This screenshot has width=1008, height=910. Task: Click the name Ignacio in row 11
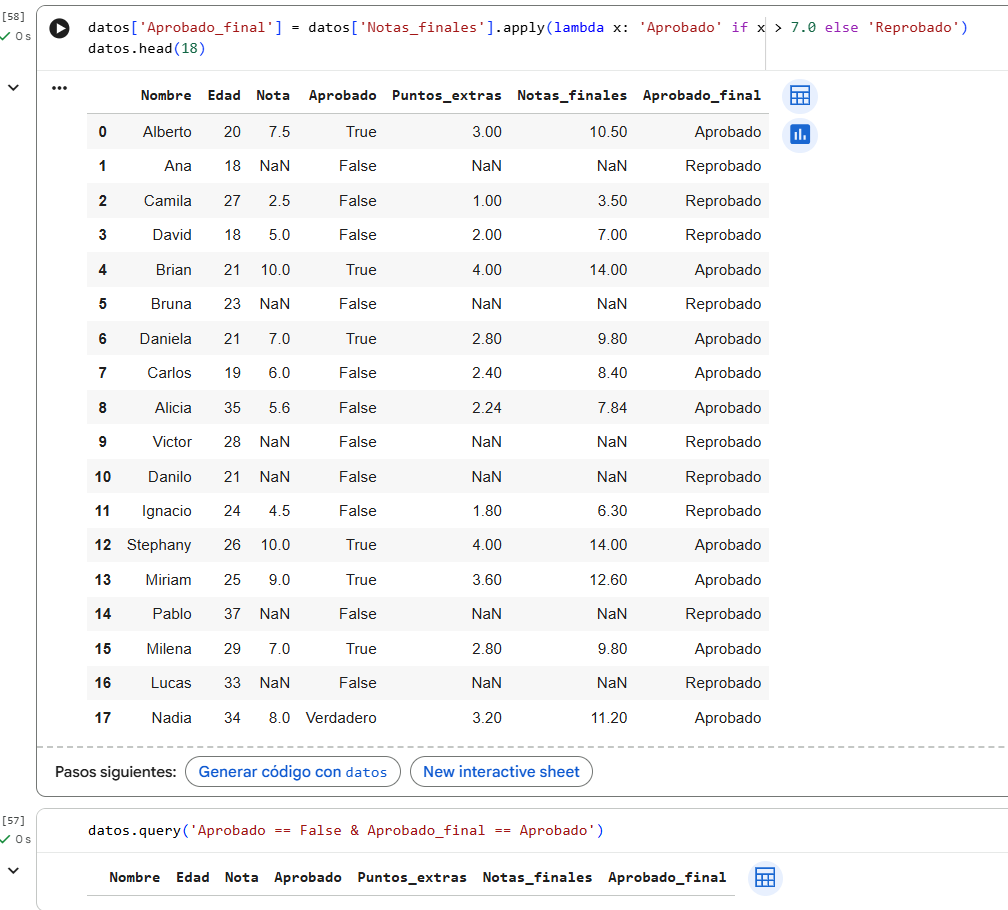166,512
